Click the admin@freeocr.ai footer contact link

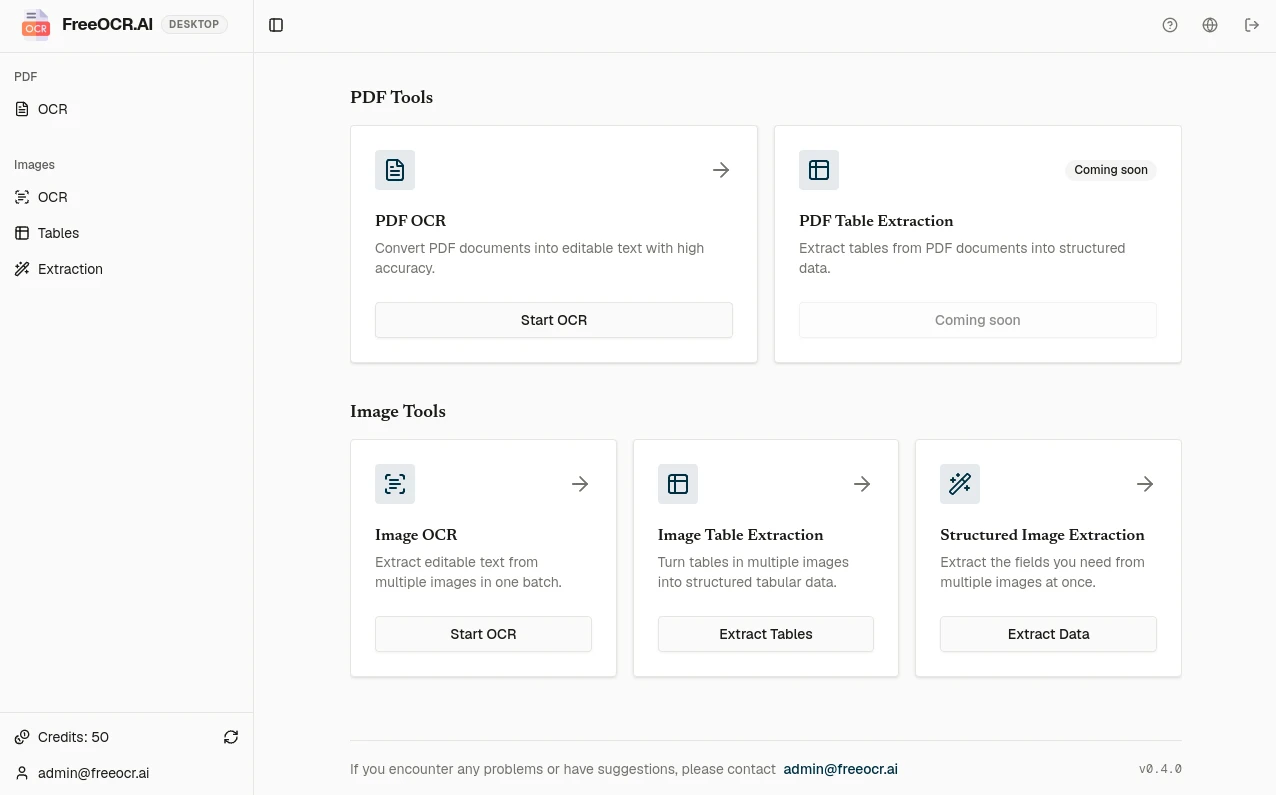(x=841, y=769)
